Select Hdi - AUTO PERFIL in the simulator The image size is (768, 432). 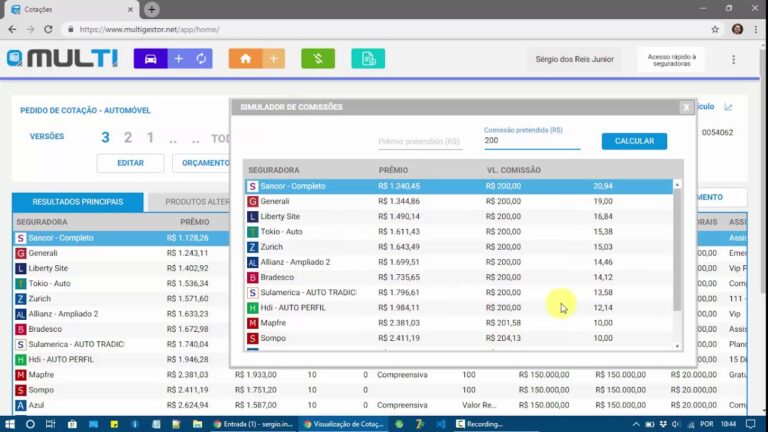[x=459, y=308]
